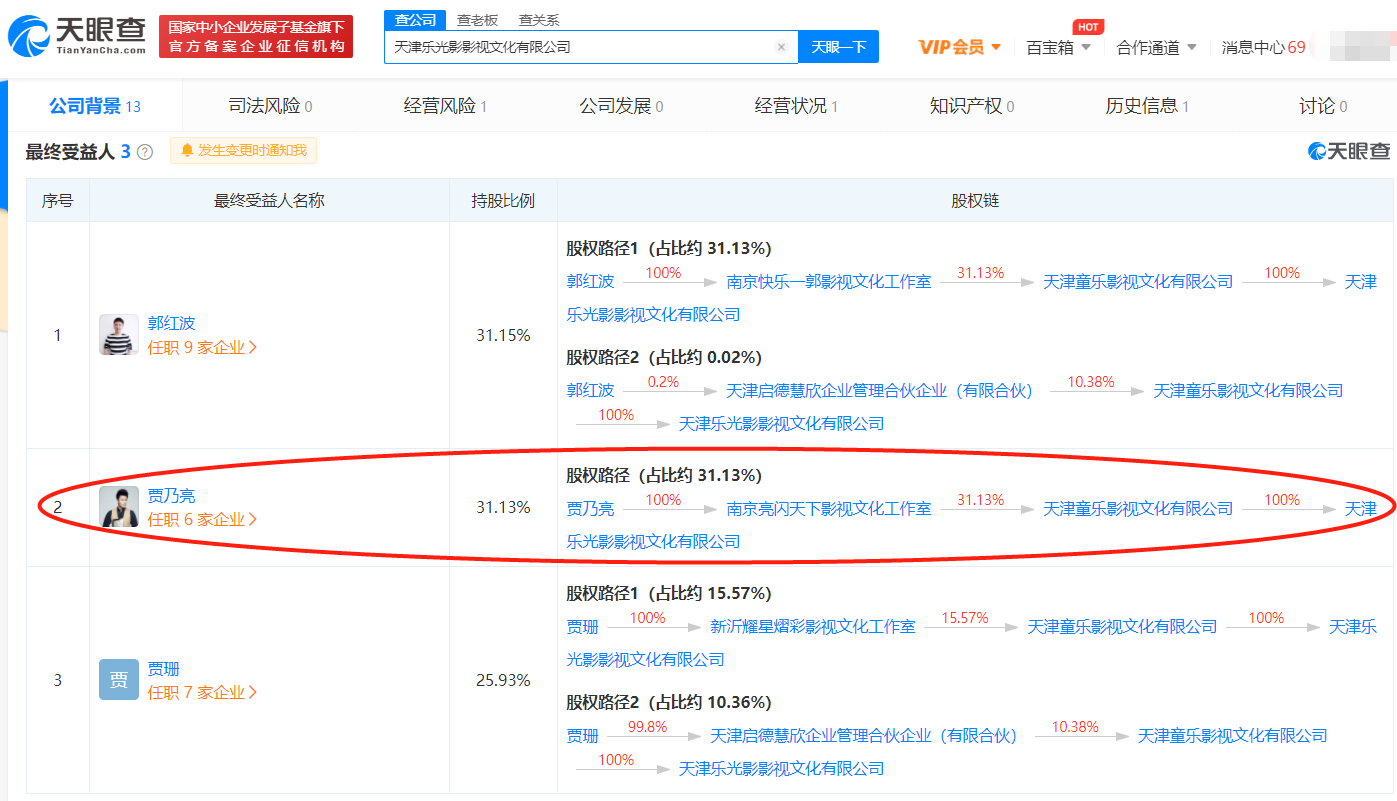1397x801 pixels.
Task: Open the 经营状况 tab
Action: 796,106
